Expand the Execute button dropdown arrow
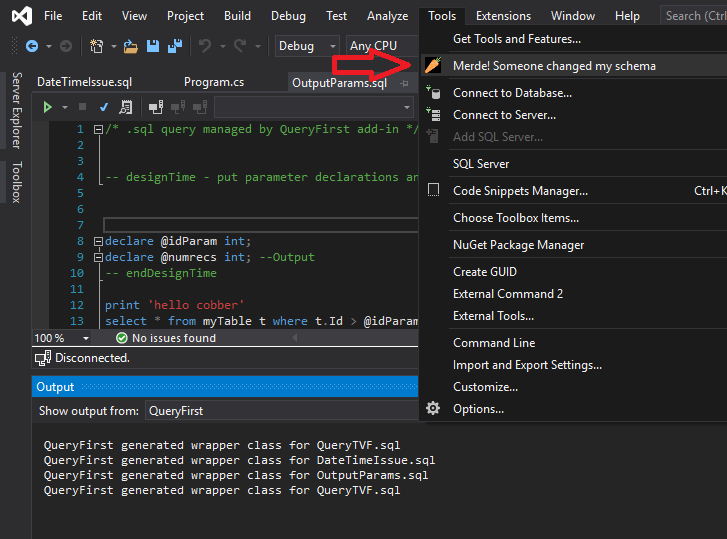 pyautogui.click(x=65, y=108)
